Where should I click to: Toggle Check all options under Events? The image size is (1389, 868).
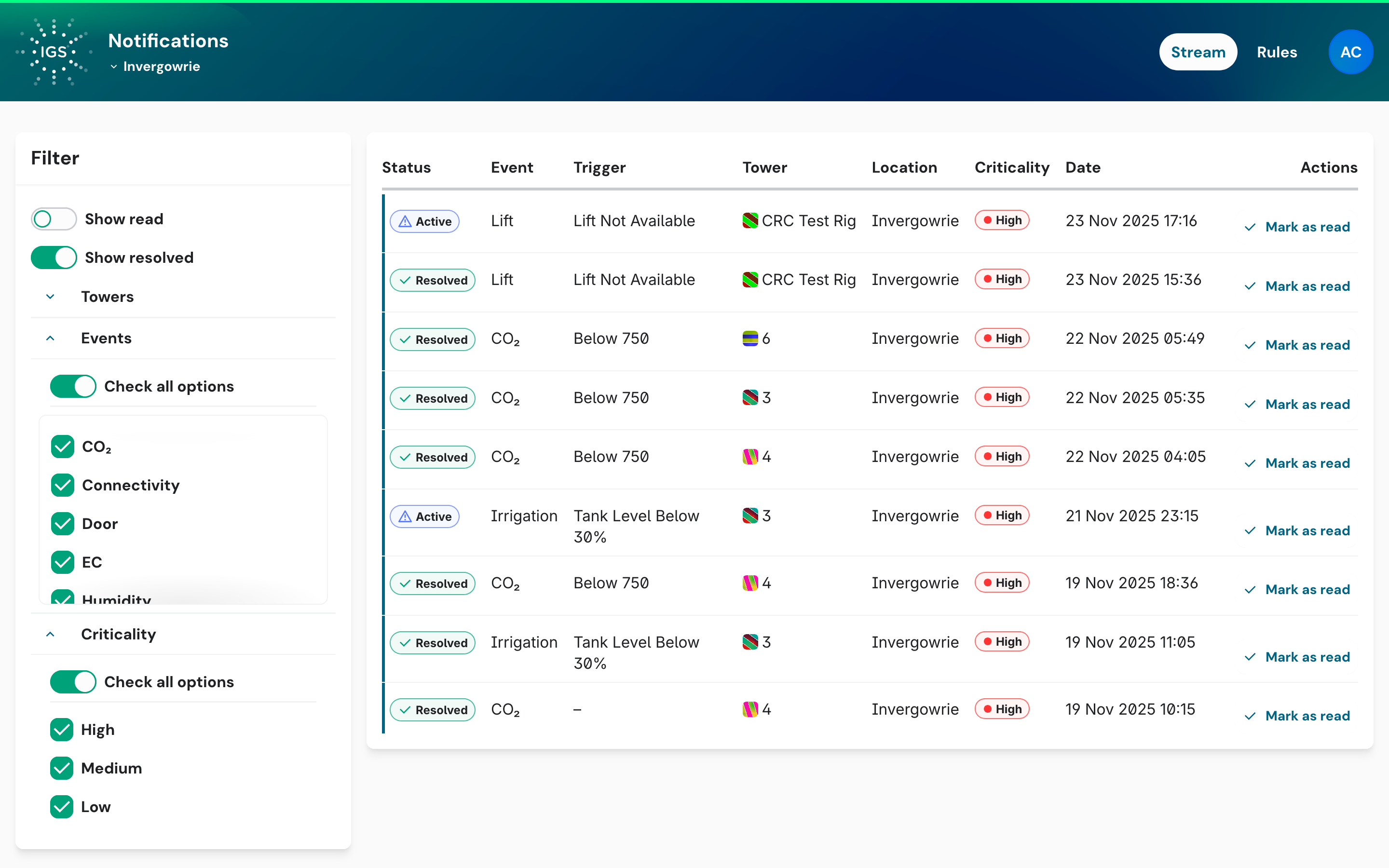[73, 386]
